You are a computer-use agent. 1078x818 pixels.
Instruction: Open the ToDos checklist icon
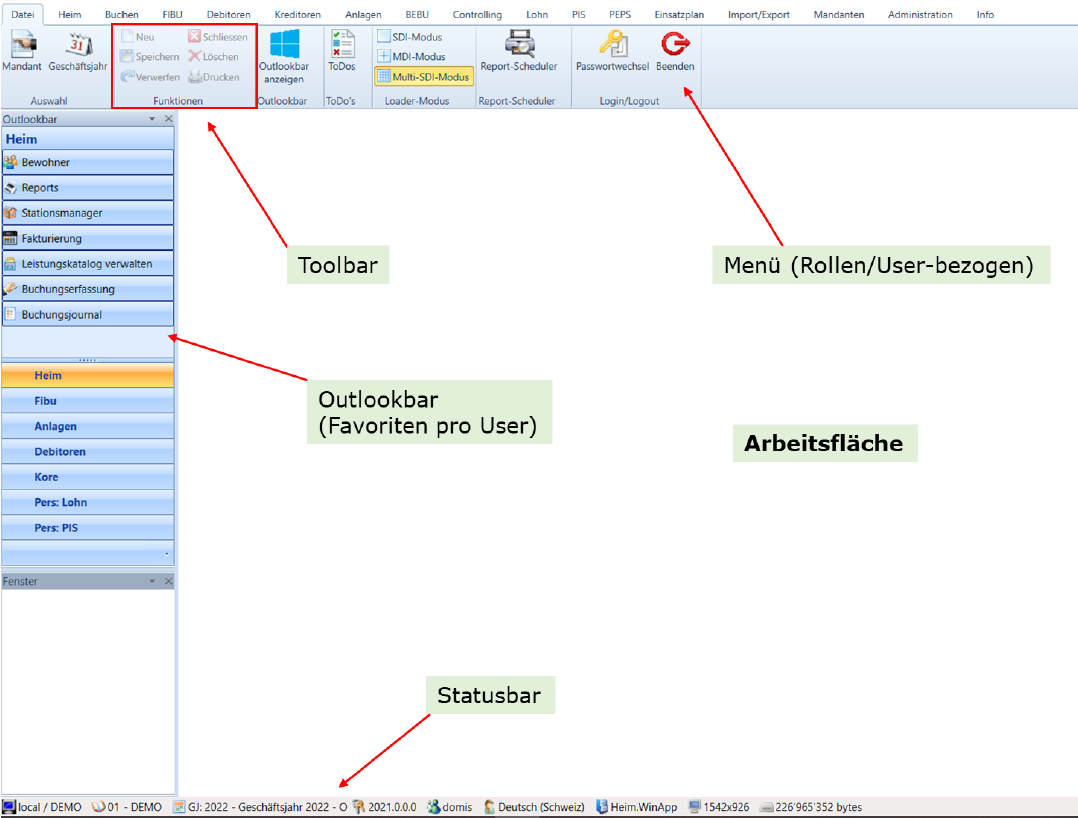pyautogui.click(x=342, y=45)
